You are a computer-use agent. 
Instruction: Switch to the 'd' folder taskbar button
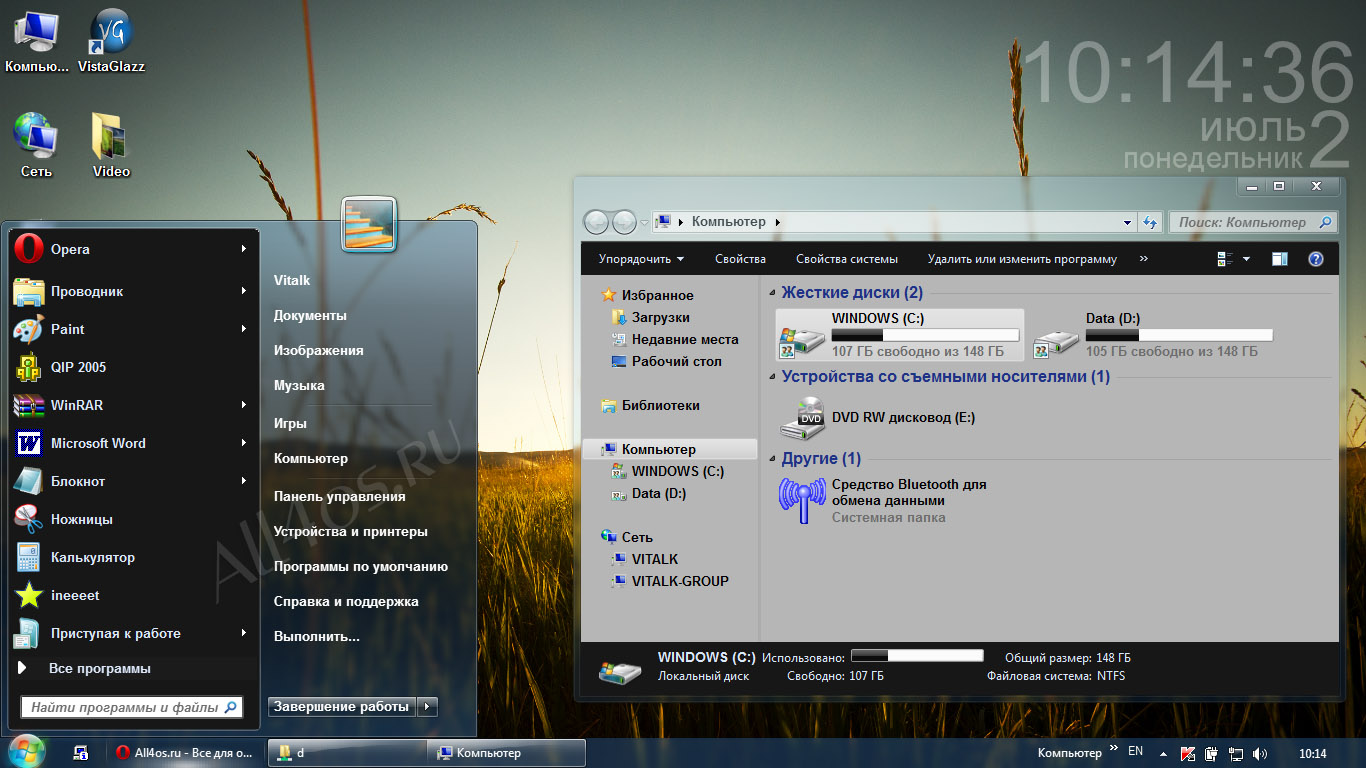point(346,753)
